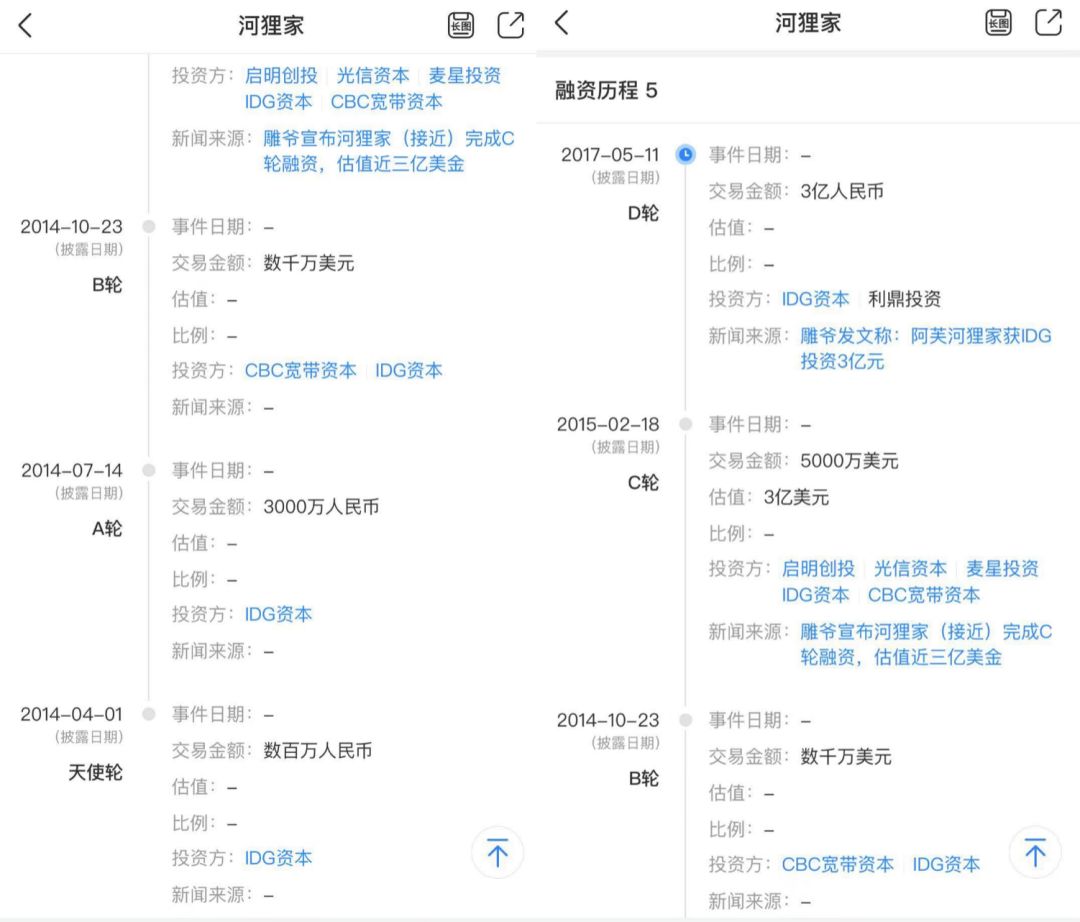Image resolution: width=1080 pixels, height=922 pixels.
Task: Go back using right screen's back arrow
Action: 561,23
